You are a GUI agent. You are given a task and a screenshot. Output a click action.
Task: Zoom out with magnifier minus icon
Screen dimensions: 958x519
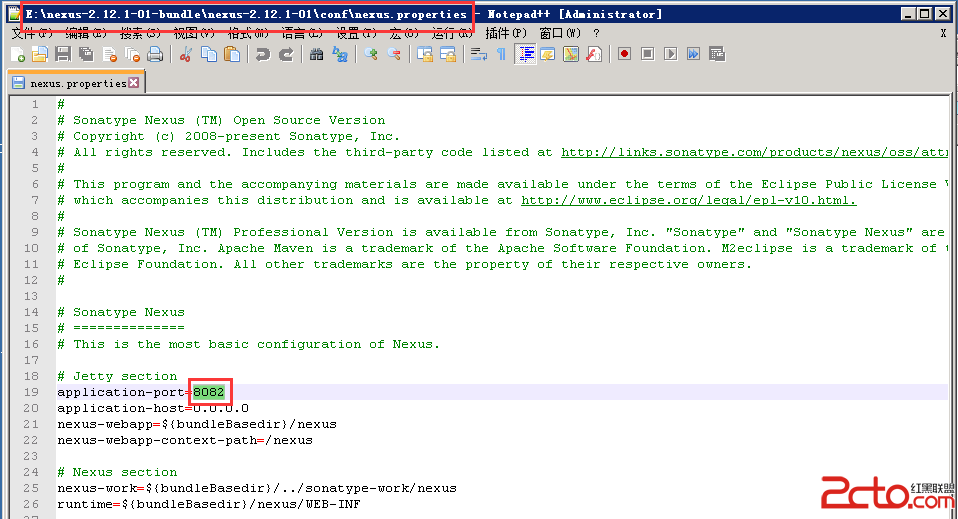coord(394,55)
